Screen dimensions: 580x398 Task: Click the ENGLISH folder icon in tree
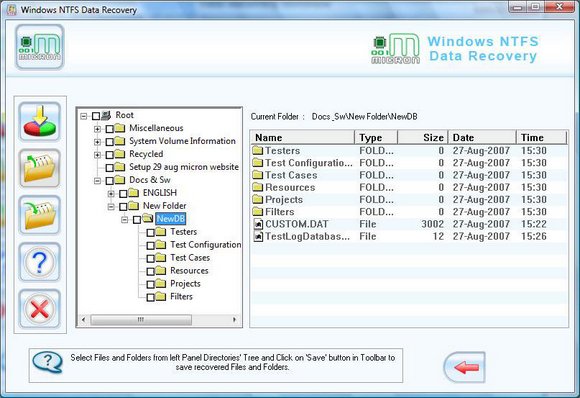pos(133,193)
